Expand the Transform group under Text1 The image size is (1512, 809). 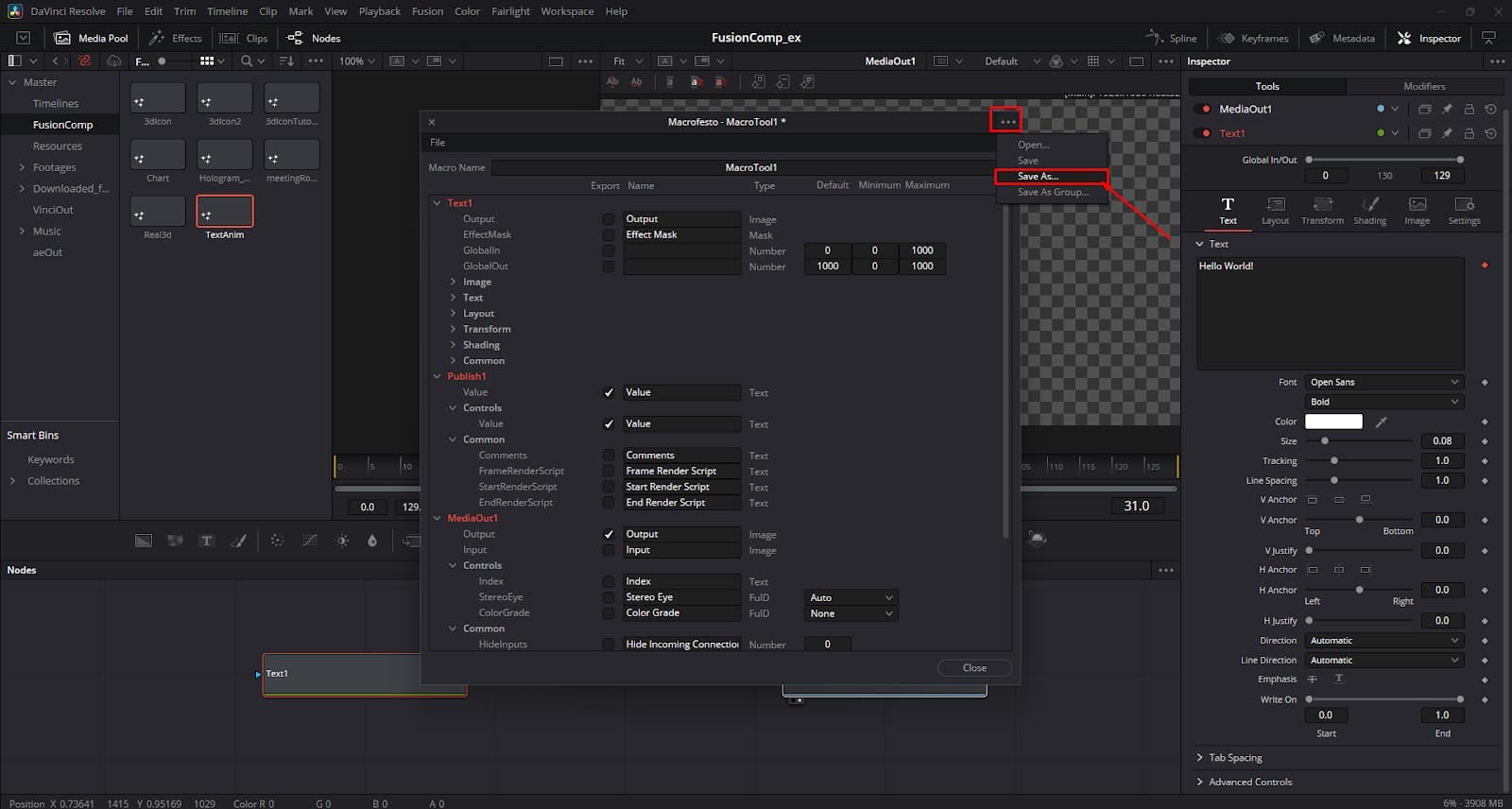coord(454,329)
